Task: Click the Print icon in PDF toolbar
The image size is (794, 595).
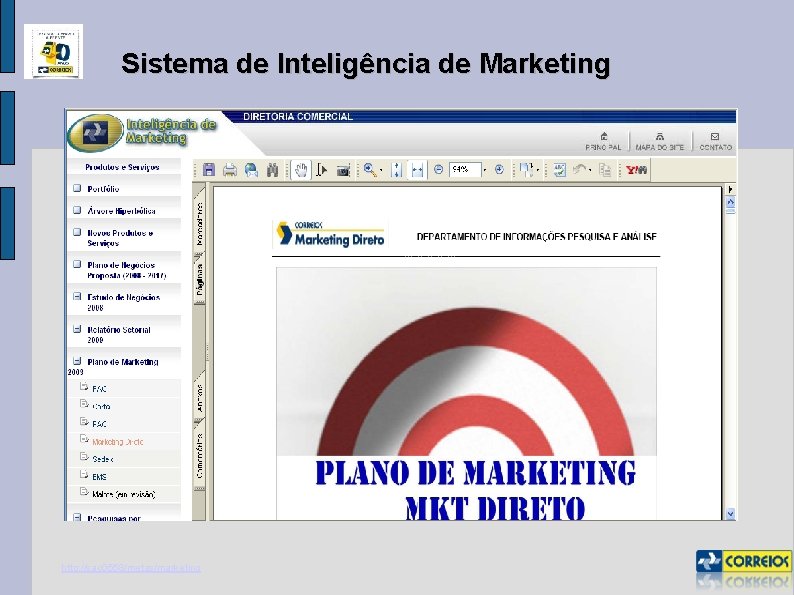Action: point(230,170)
